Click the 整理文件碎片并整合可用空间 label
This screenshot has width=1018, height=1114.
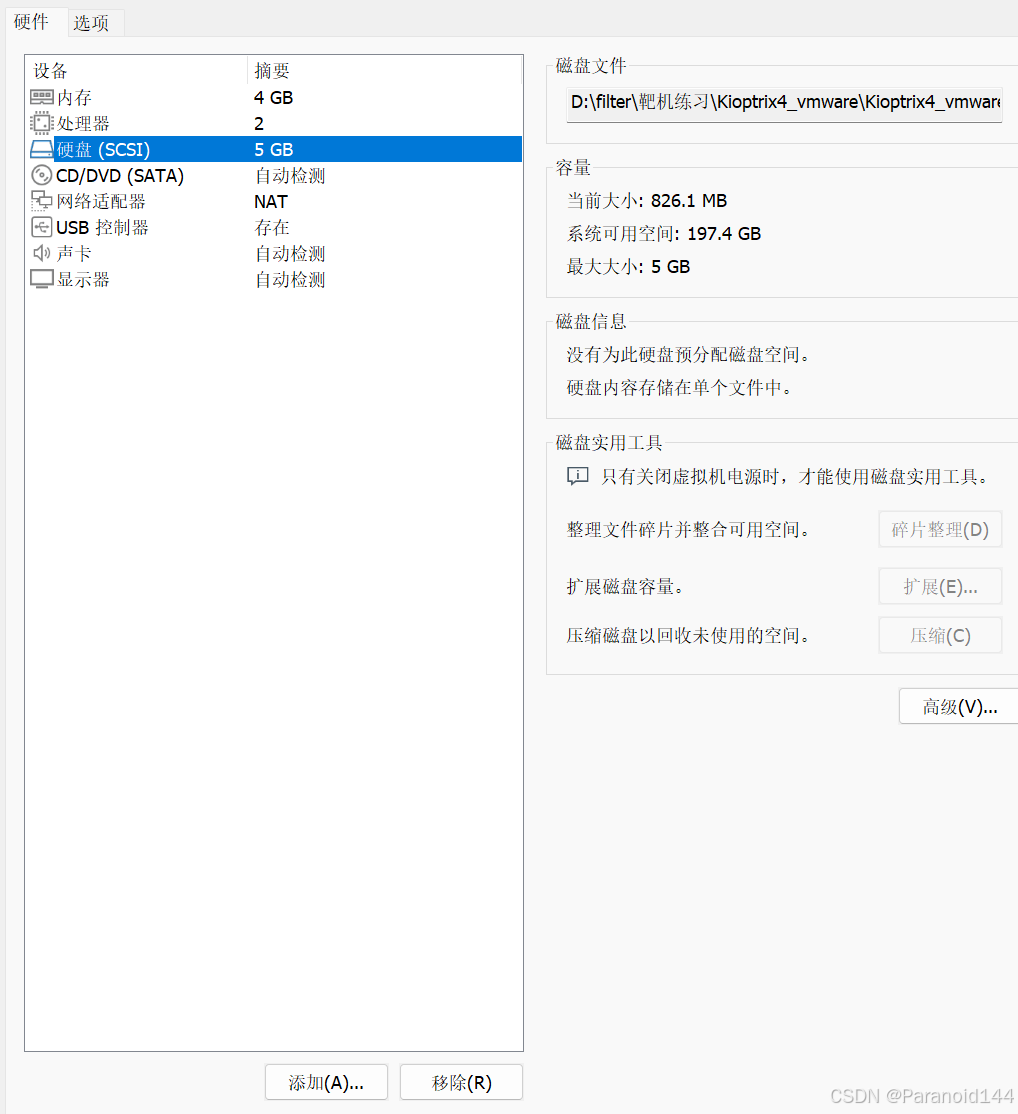click(x=688, y=530)
